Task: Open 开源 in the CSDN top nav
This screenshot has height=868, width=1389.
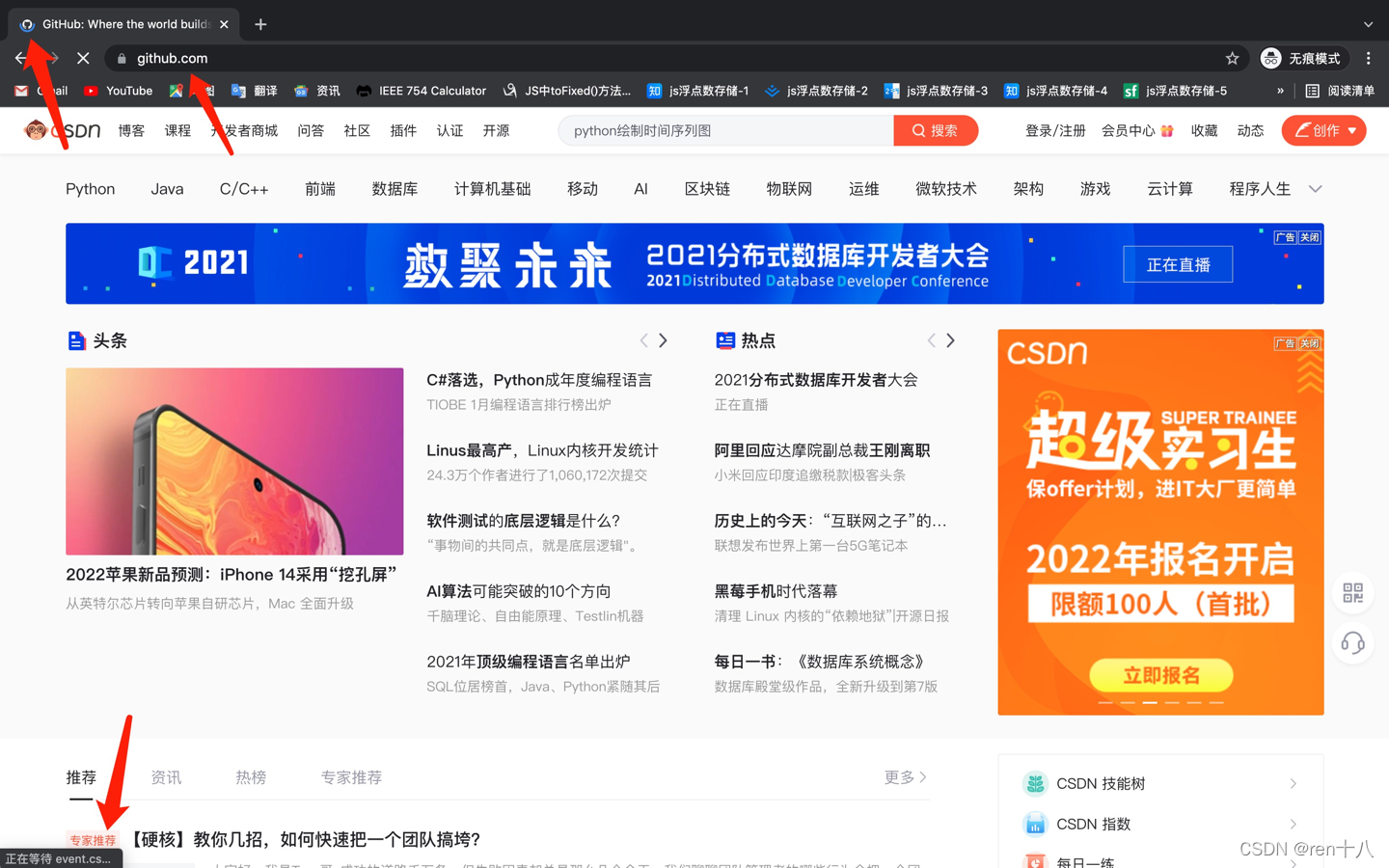Action: click(496, 130)
